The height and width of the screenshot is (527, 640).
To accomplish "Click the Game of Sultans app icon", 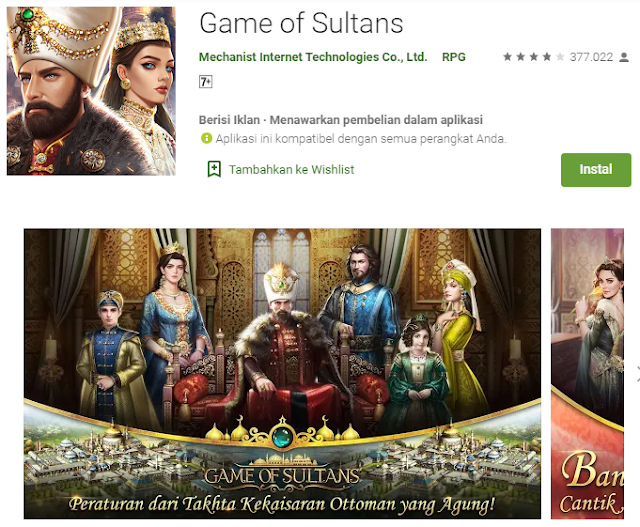I will (x=91, y=91).
